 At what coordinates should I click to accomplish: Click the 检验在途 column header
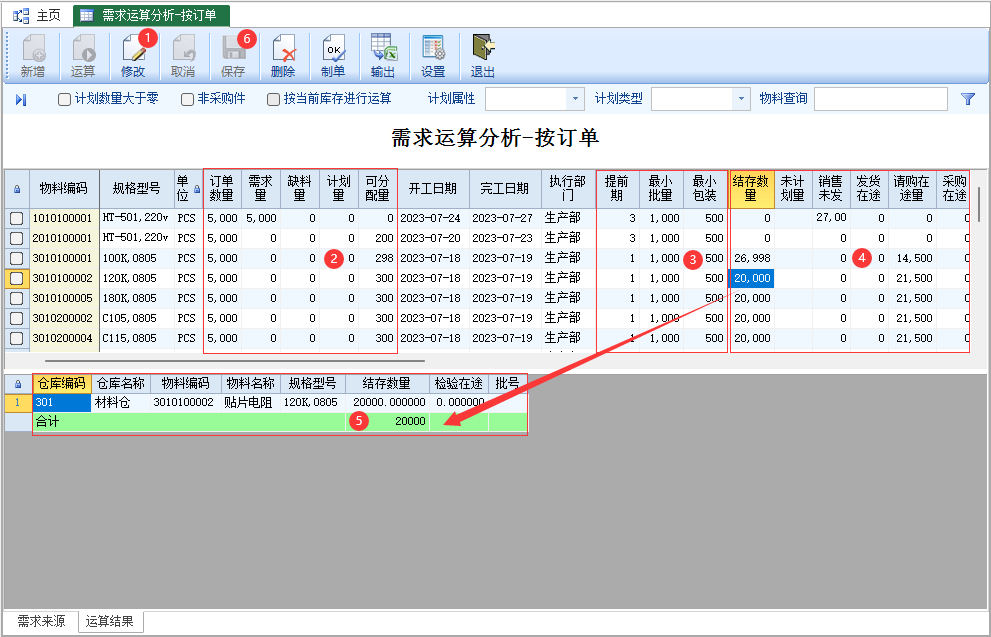(x=459, y=384)
